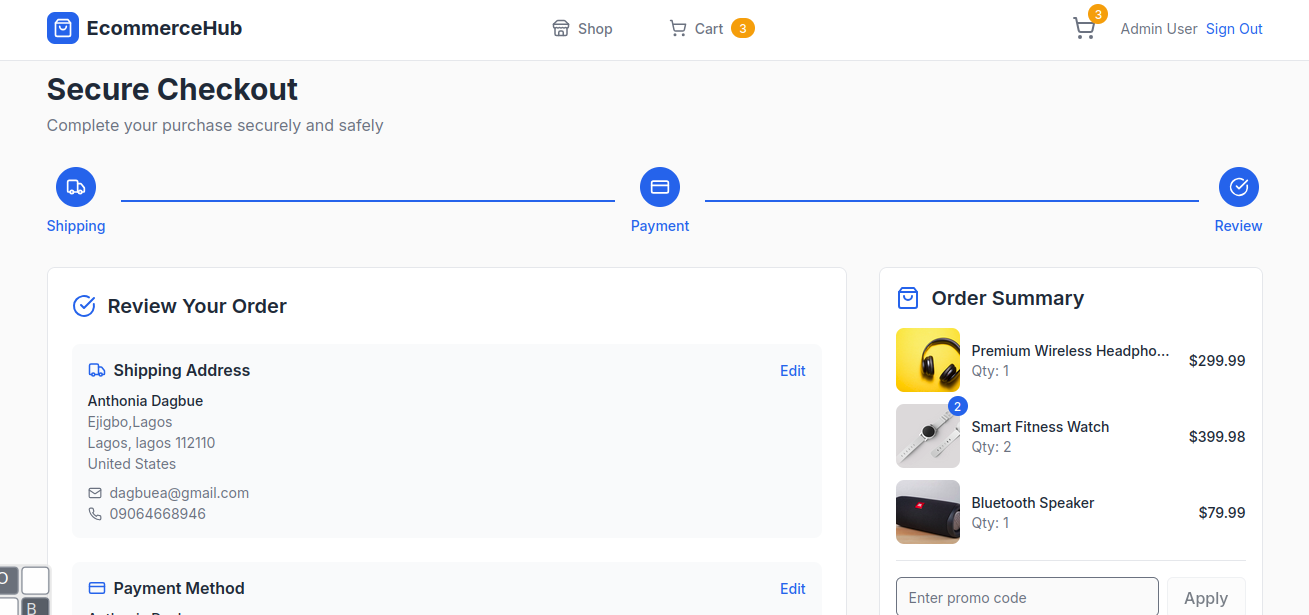
Task: Click the email envelope icon beside dagbuea@gmail.com
Action: click(x=96, y=493)
